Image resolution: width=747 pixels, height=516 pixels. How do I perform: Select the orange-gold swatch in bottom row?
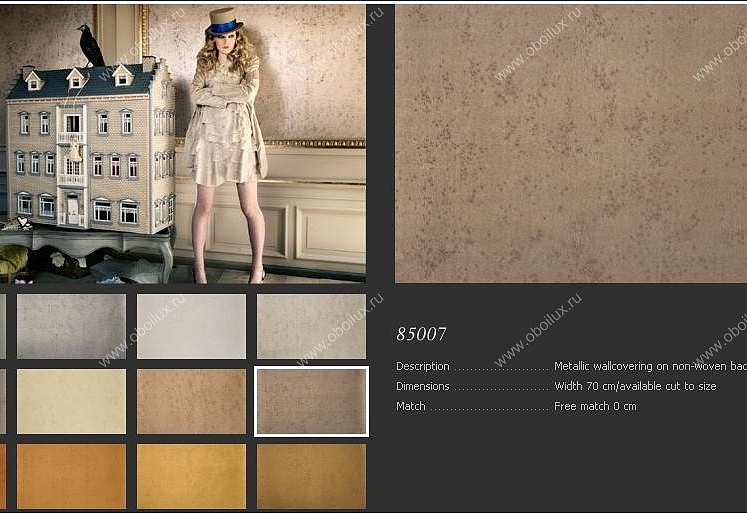[71, 476]
